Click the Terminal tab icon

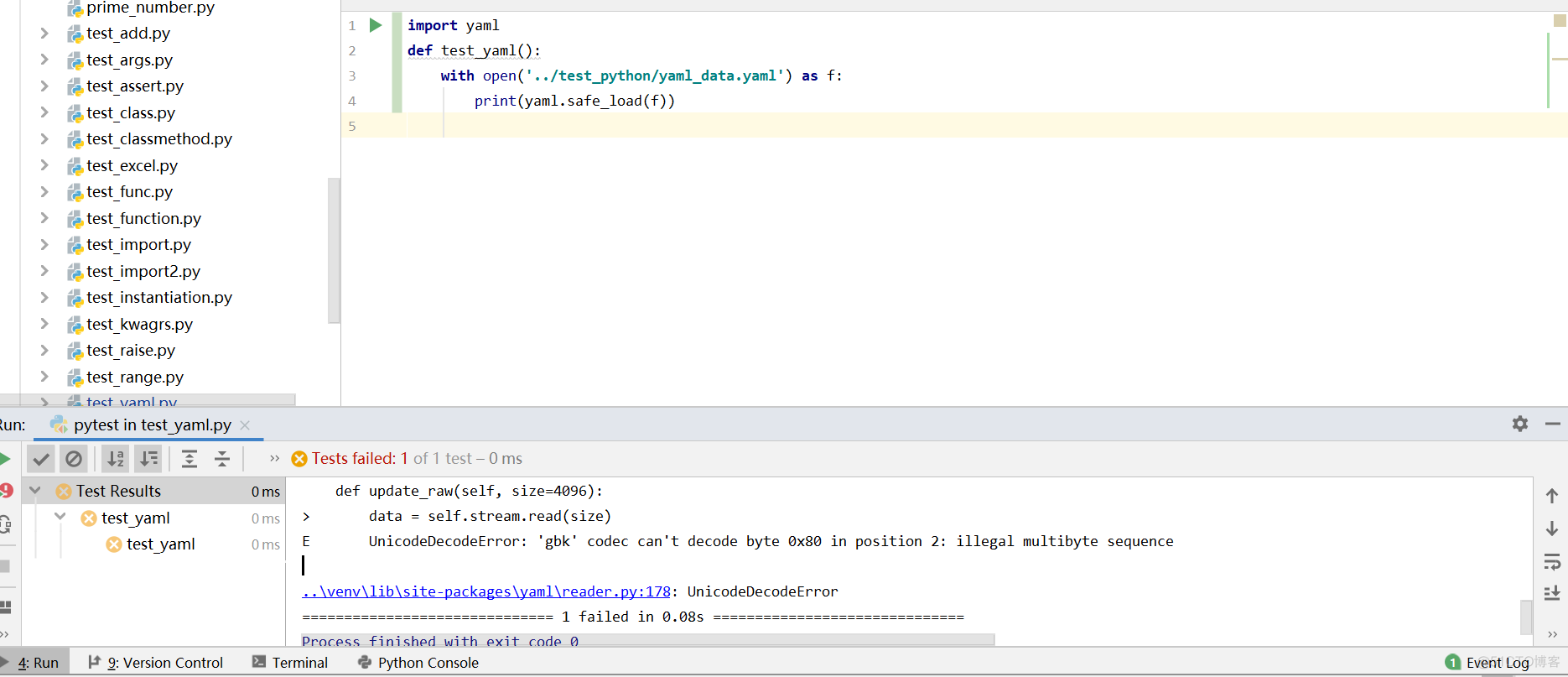tap(259, 662)
